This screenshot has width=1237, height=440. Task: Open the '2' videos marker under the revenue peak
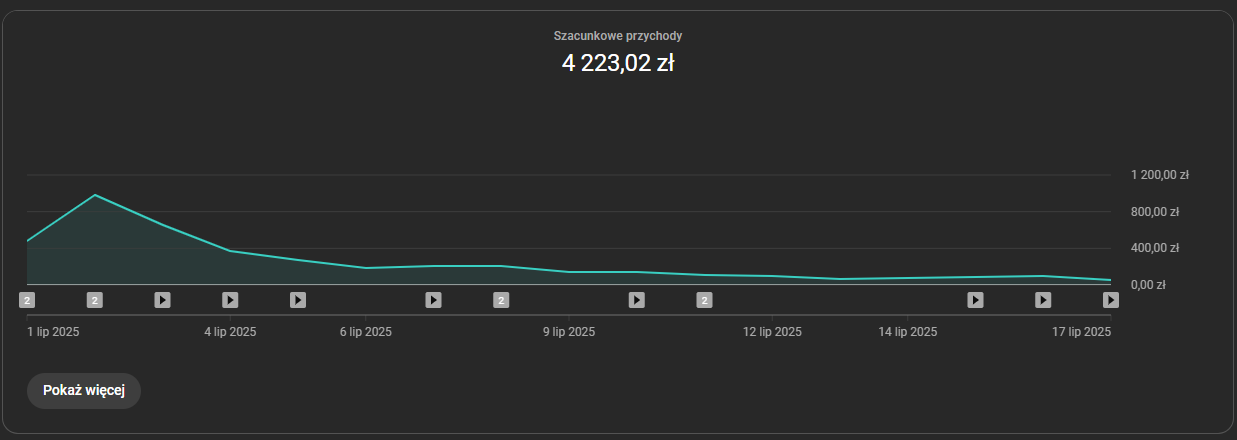[x=95, y=299]
